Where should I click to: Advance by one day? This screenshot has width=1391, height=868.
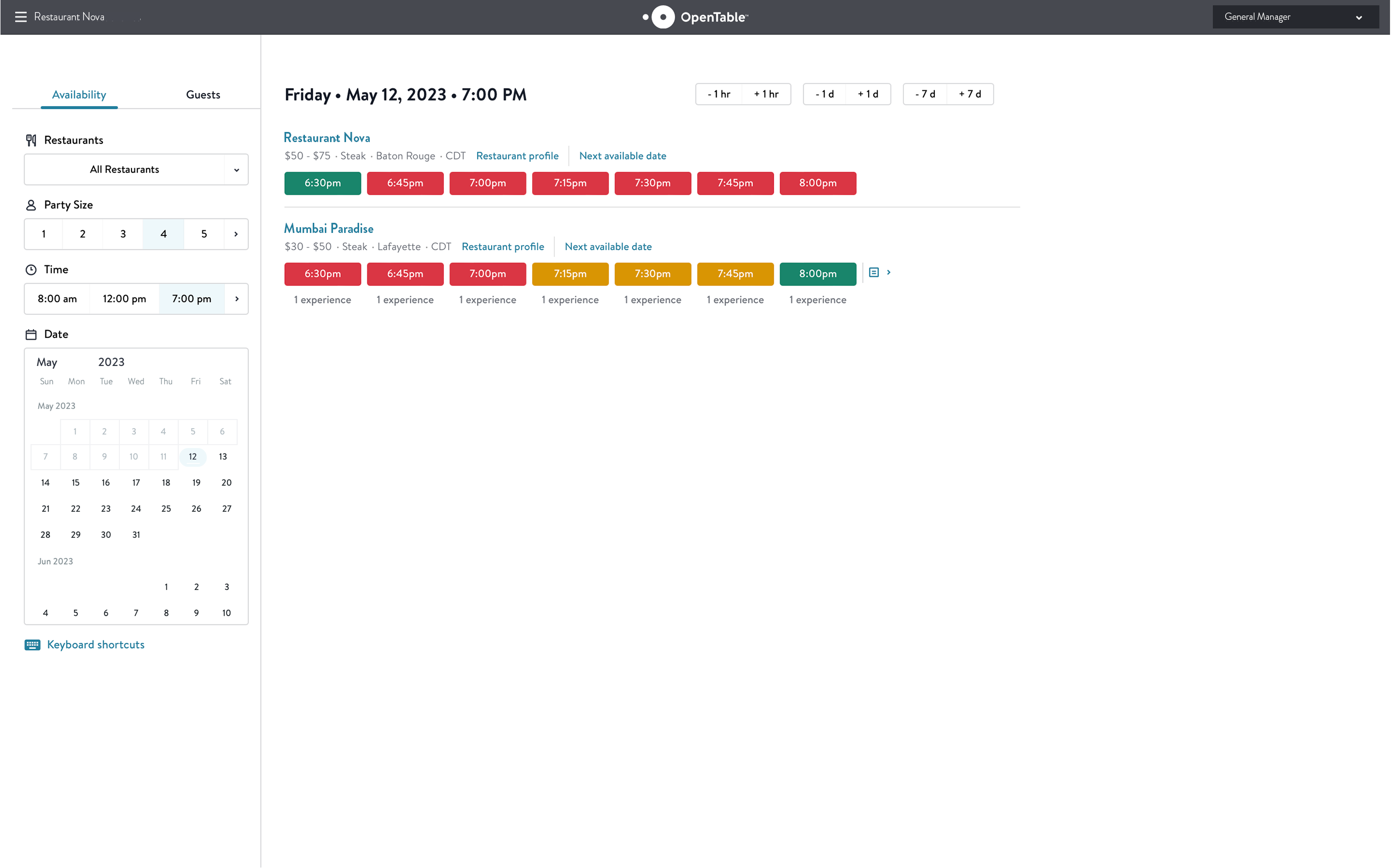pyautogui.click(x=868, y=94)
